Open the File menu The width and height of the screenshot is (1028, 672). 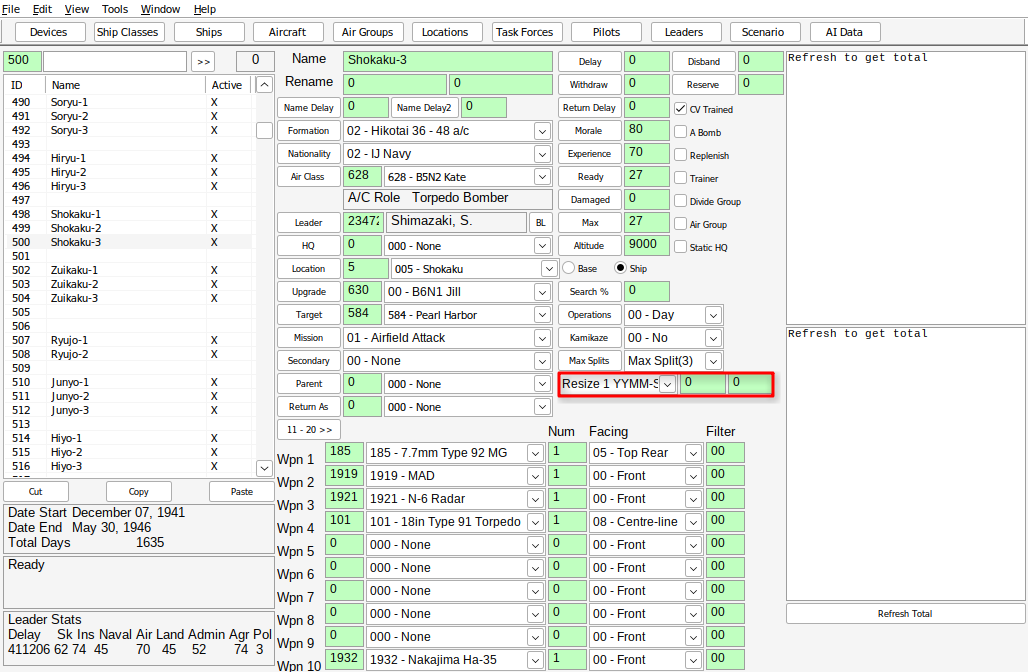(11, 9)
